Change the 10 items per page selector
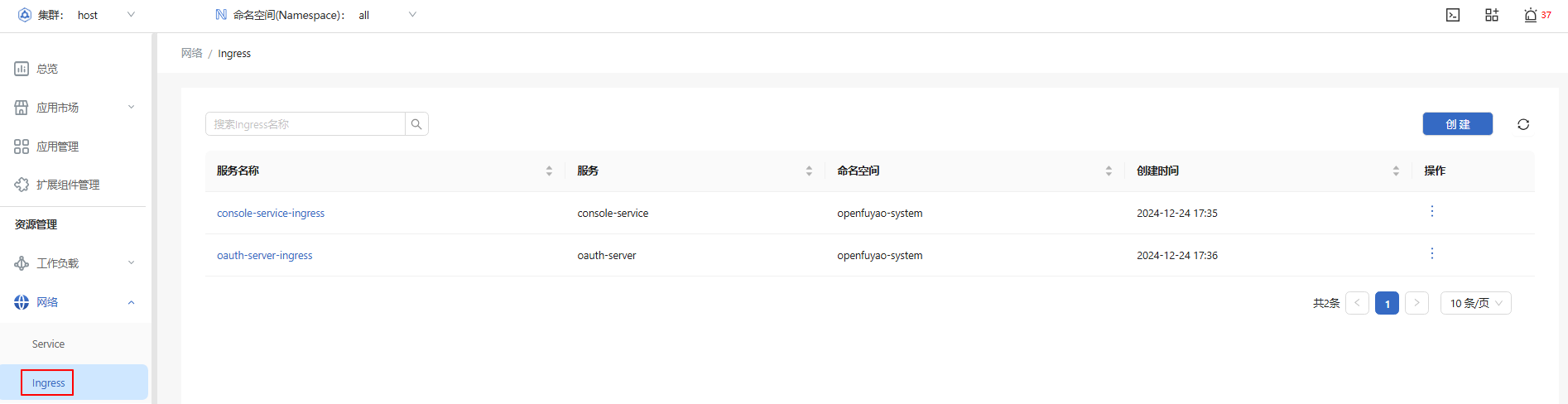The width and height of the screenshot is (1568, 404). 1475,303
